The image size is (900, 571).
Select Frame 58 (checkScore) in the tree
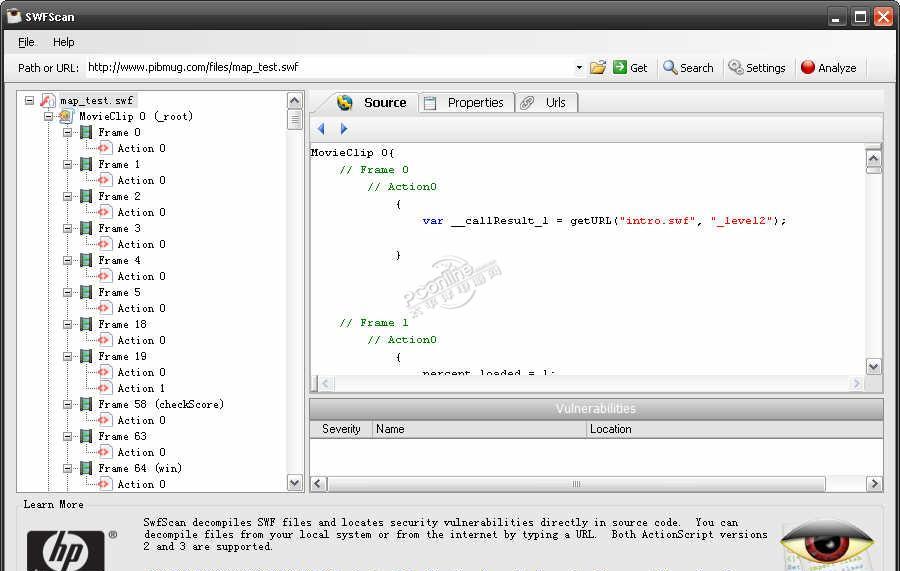[160, 404]
